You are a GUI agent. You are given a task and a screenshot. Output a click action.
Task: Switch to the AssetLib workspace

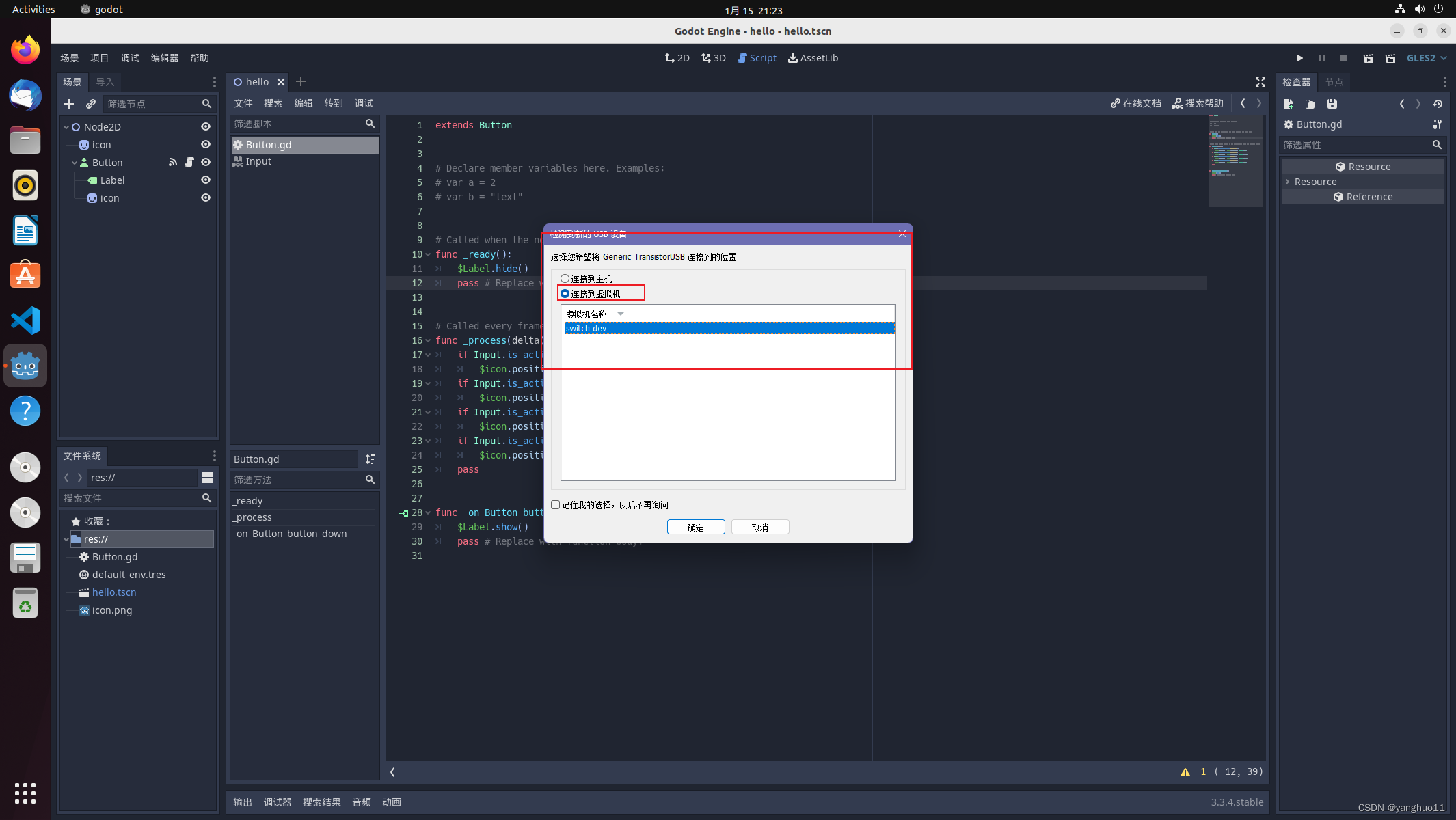(813, 58)
